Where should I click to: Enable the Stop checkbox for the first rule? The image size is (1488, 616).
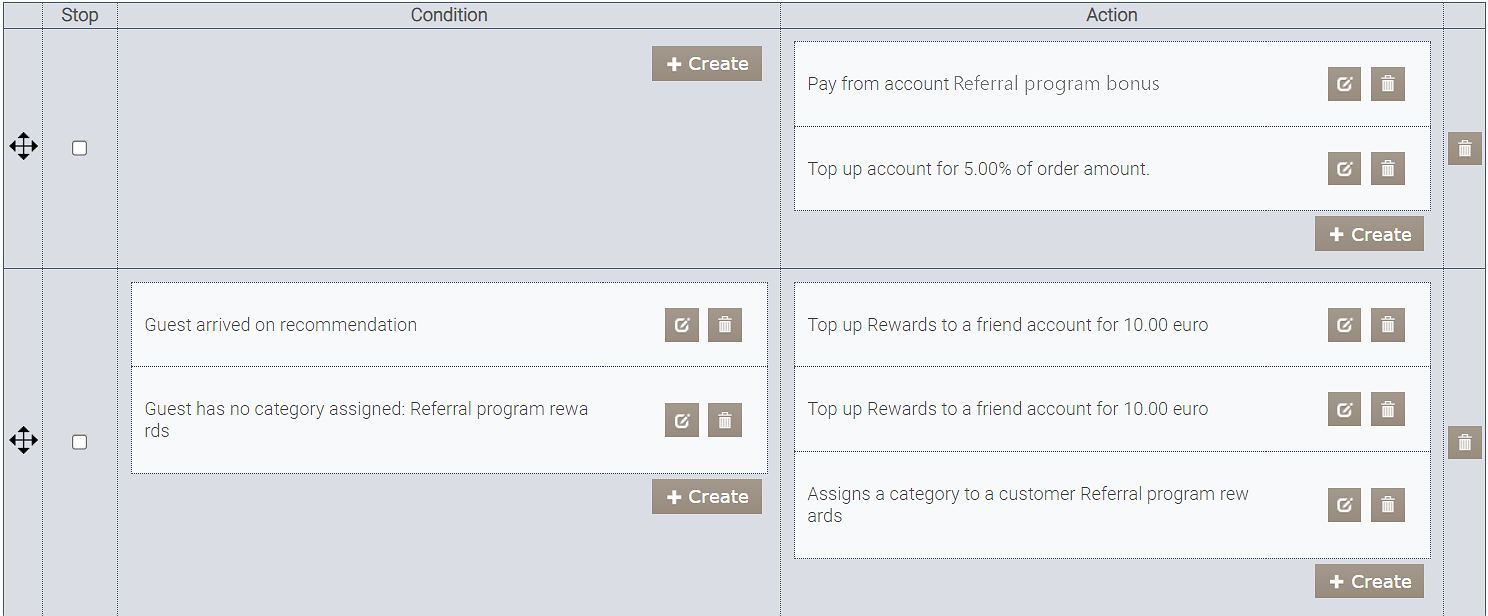80,148
